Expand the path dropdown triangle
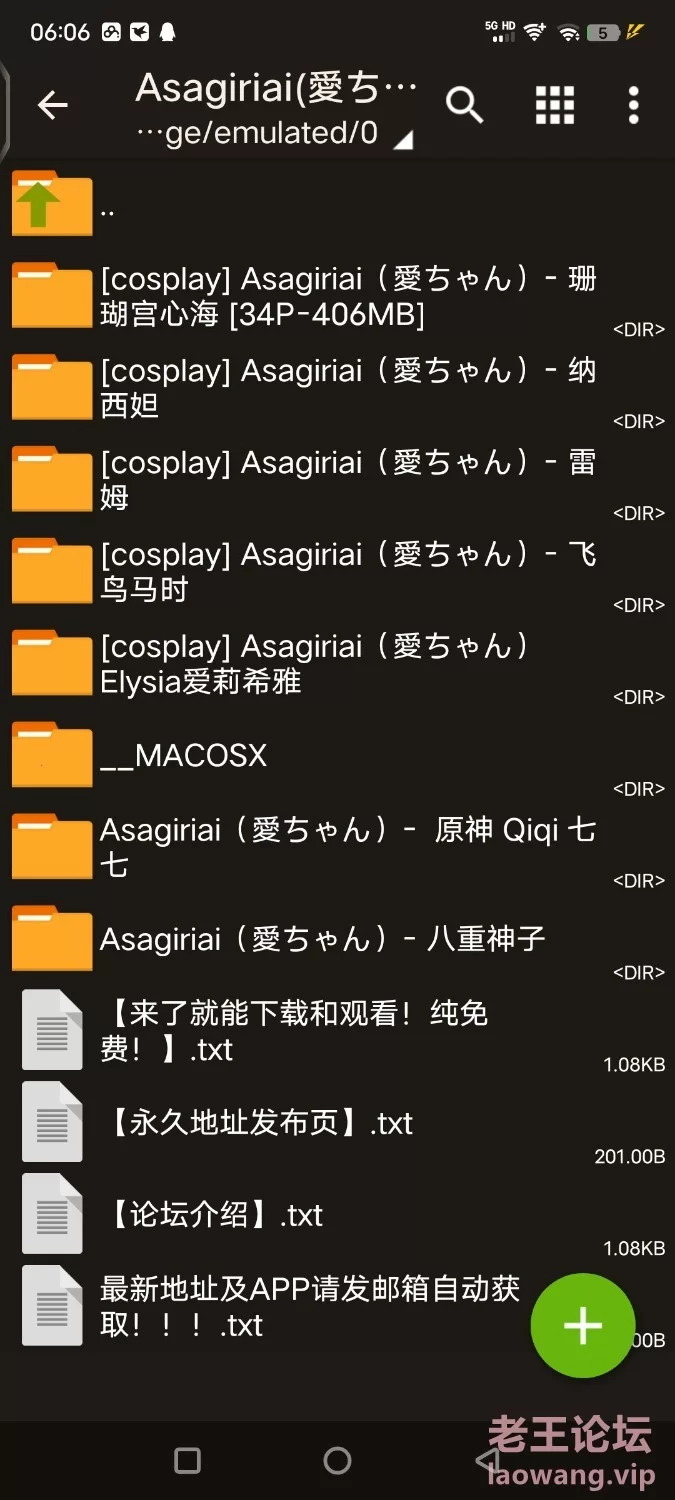This screenshot has height=1500, width=675. (x=402, y=140)
